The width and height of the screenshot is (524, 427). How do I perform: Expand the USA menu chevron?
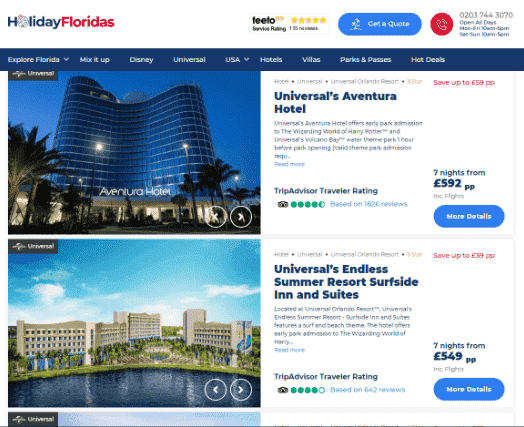247,59
